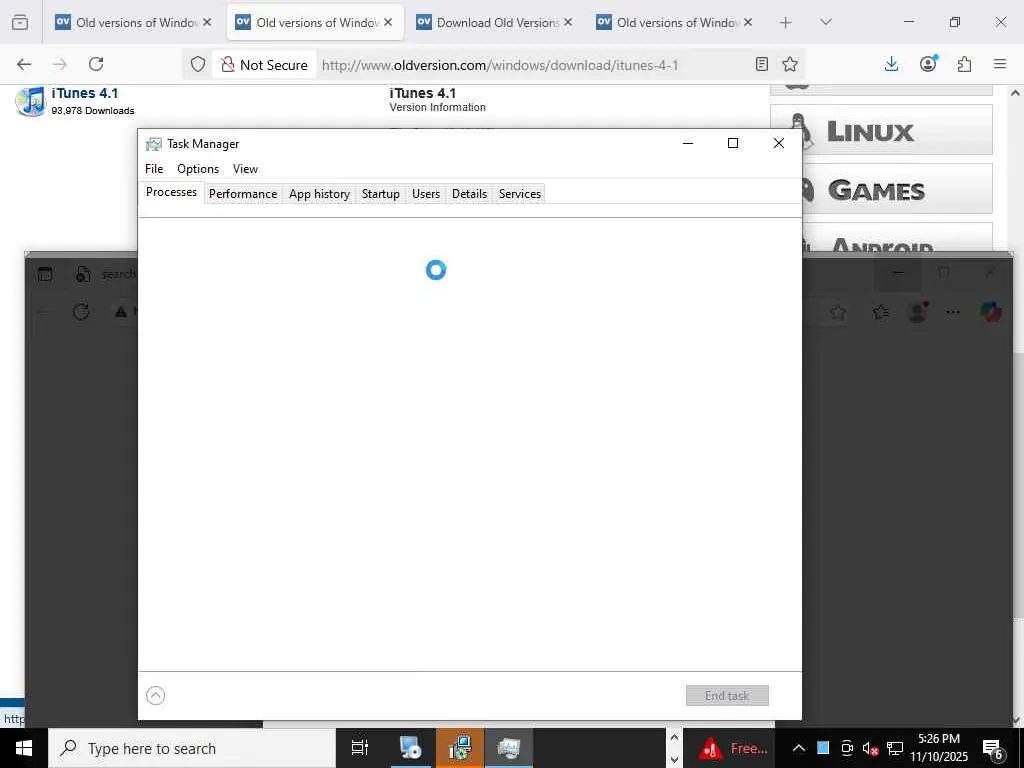The height and width of the screenshot is (768, 1024).
Task: Show hidden system tray icons
Action: coord(799,748)
